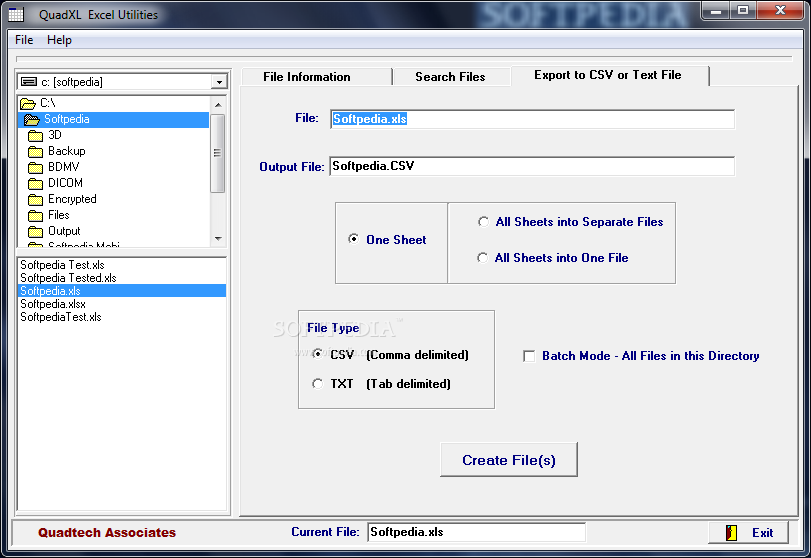Click the BDMV folder icon
The width and height of the screenshot is (811, 558).
(35, 168)
